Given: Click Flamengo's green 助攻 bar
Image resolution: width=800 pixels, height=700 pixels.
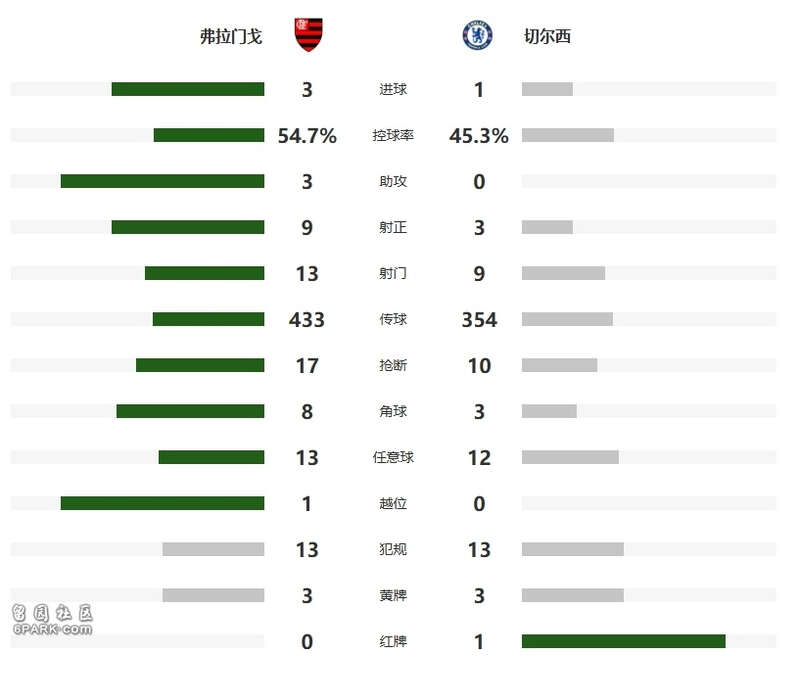Looking at the screenshot, I should 162,181.
